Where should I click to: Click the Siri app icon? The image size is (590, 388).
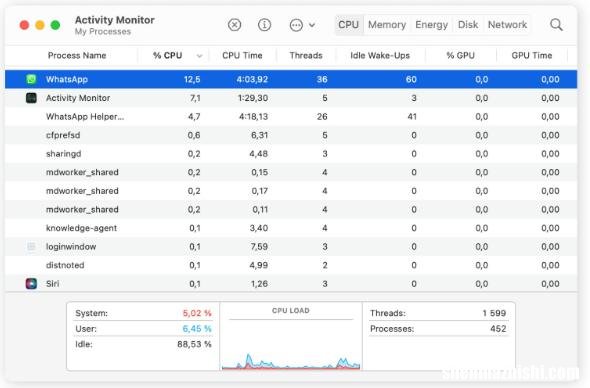tap(31, 283)
